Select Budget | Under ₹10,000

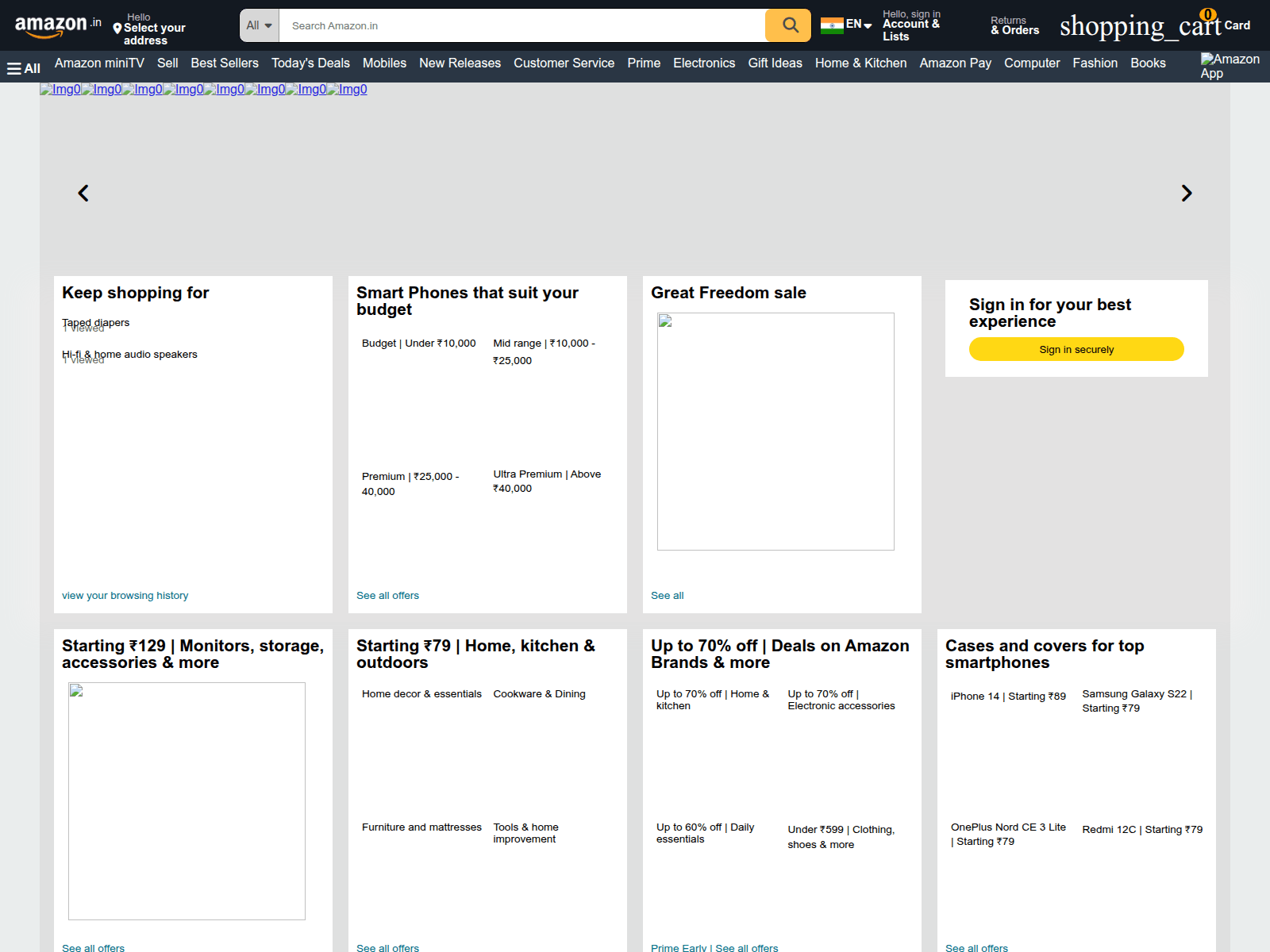[418, 344]
